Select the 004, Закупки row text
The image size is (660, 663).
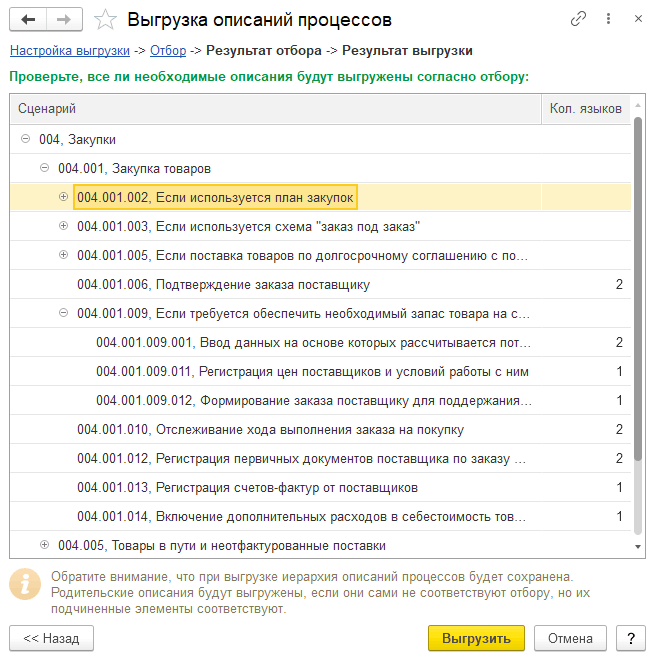click(77, 140)
